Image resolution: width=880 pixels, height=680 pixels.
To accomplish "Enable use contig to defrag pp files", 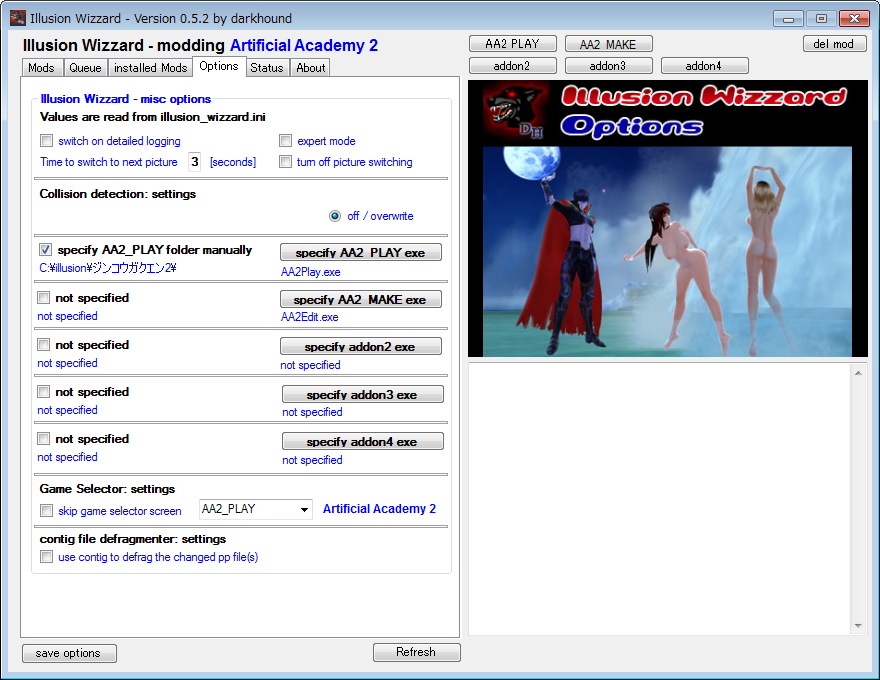I will tap(47, 557).
